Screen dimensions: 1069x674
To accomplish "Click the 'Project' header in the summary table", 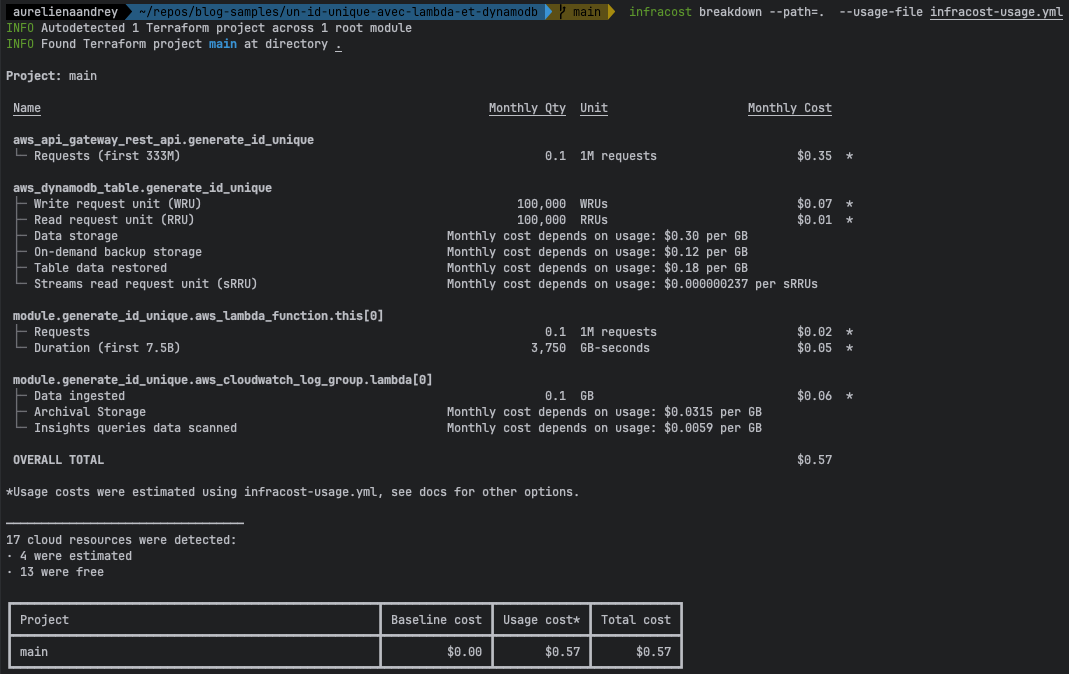I will pos(44,619).
